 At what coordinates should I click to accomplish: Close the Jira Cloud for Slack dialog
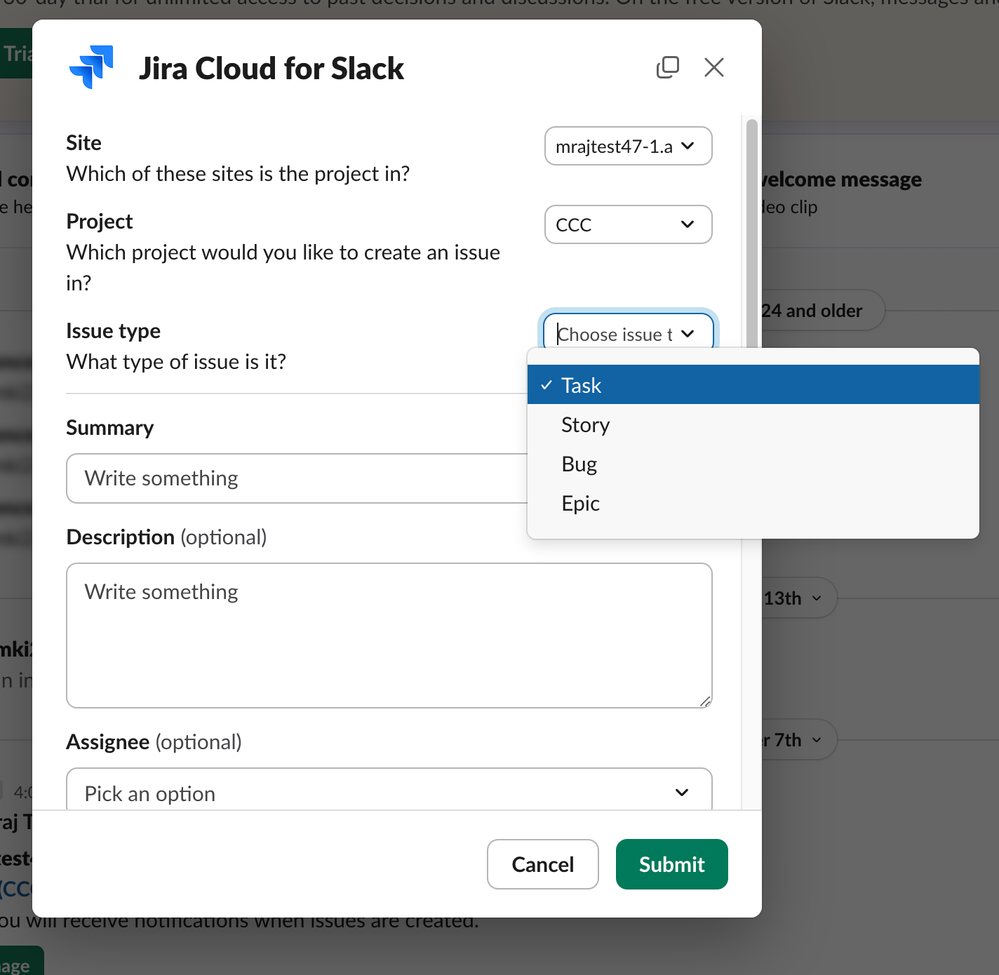pyautogui.click(x=714, y=67)
